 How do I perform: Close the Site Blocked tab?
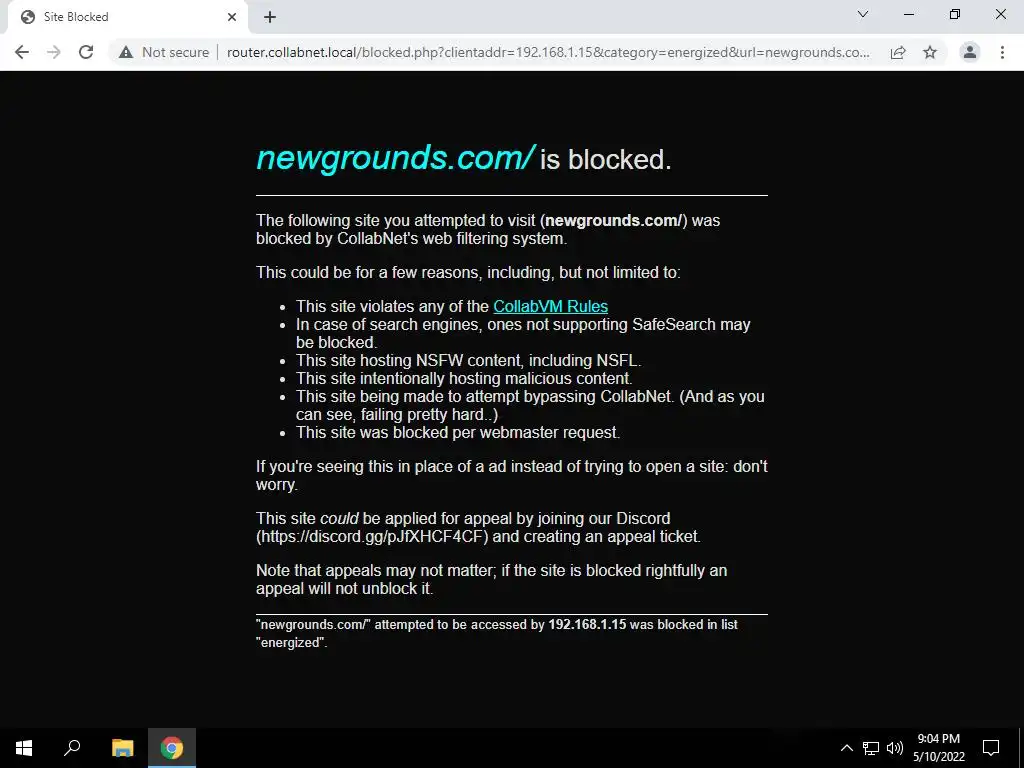(232, 17)
